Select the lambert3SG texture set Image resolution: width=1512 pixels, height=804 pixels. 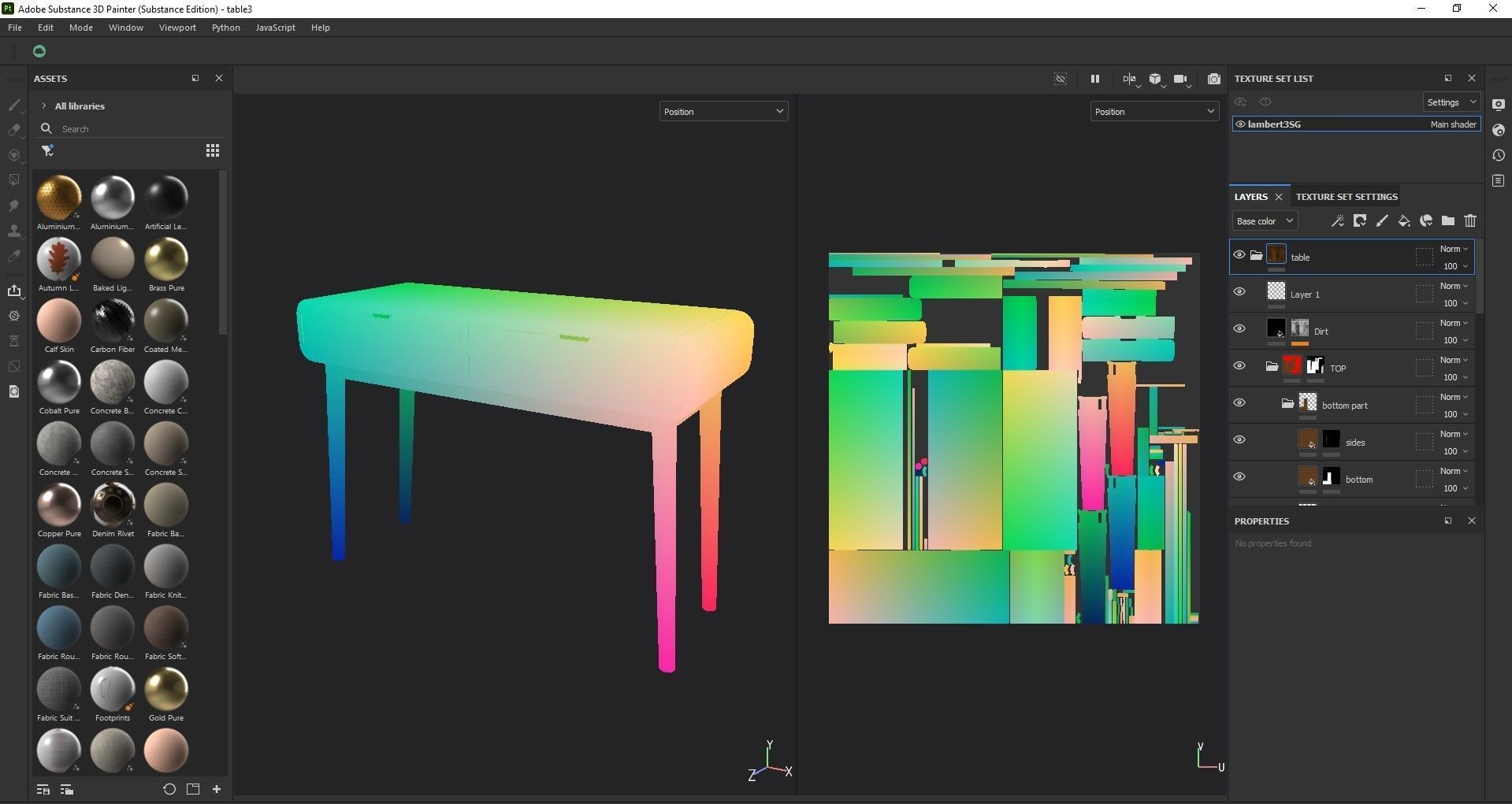coord(1356,124)
